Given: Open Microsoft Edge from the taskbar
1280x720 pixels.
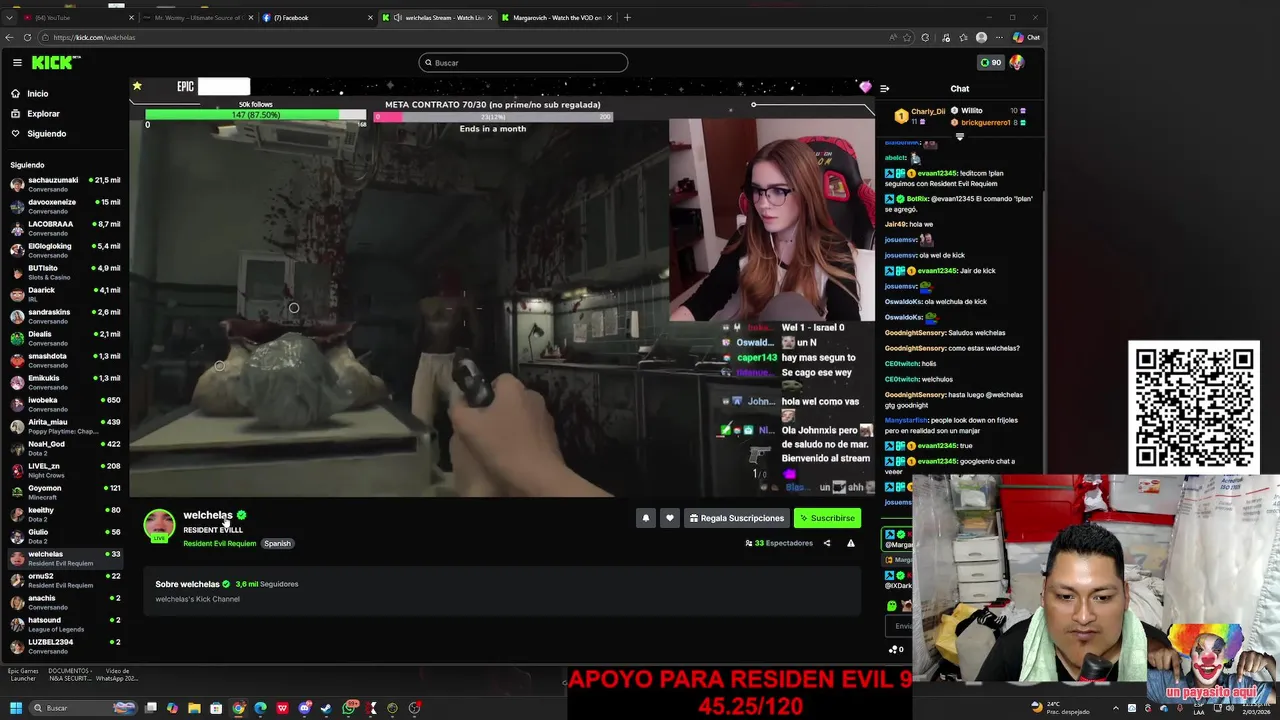Looking at the screenshot, I should pyautogui.click(x=260, y=708).
